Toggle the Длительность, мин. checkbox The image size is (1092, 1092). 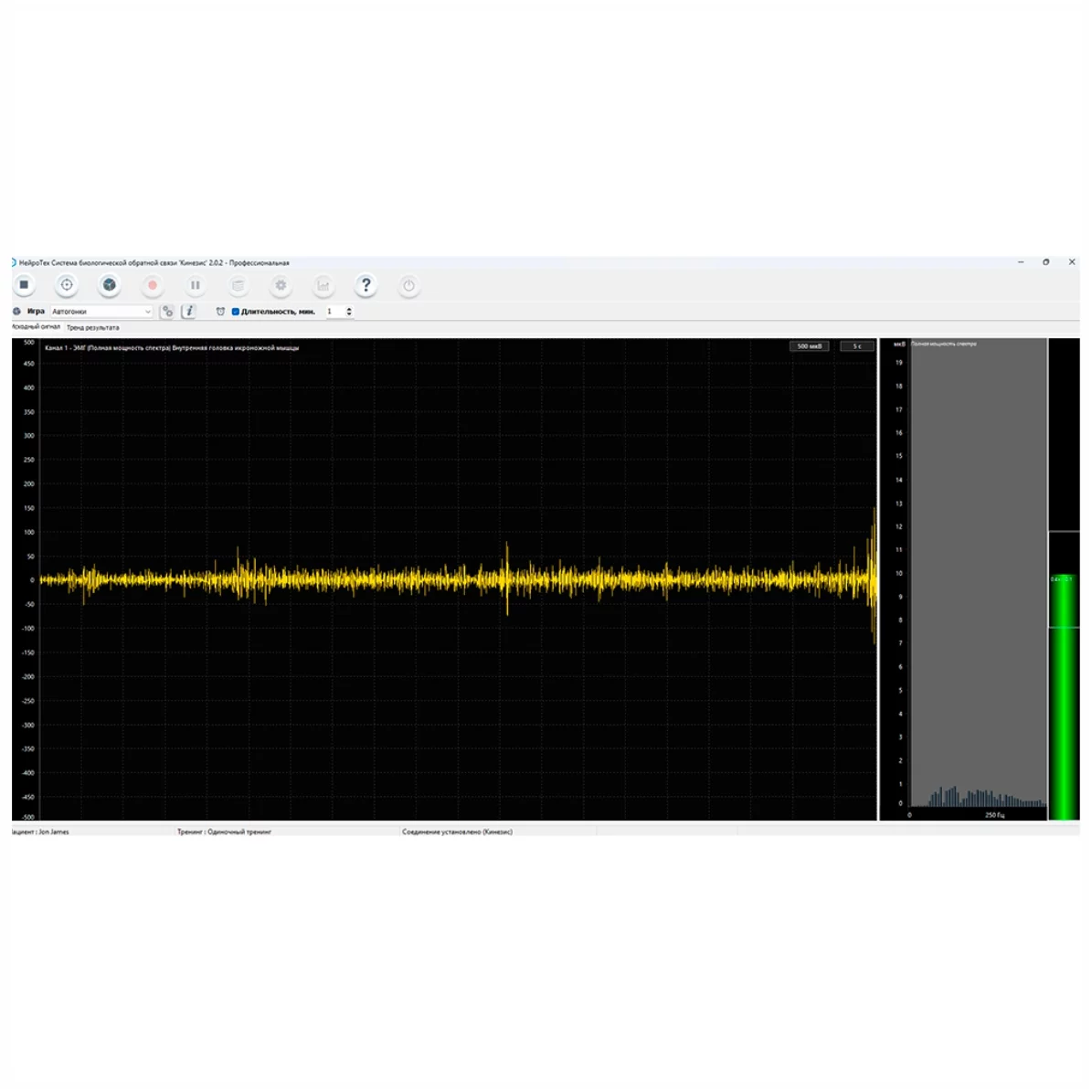point(236,312)
